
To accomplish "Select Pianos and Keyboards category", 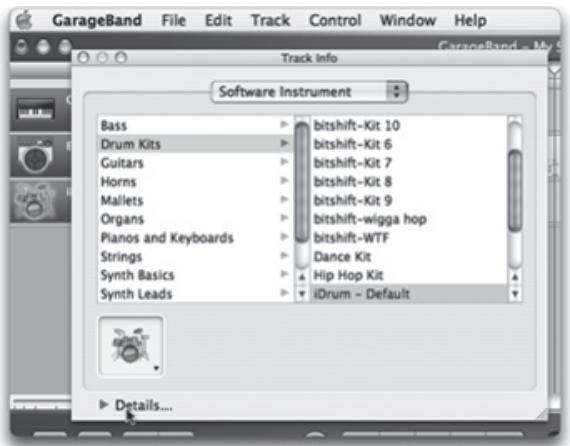I will [195, 238].
